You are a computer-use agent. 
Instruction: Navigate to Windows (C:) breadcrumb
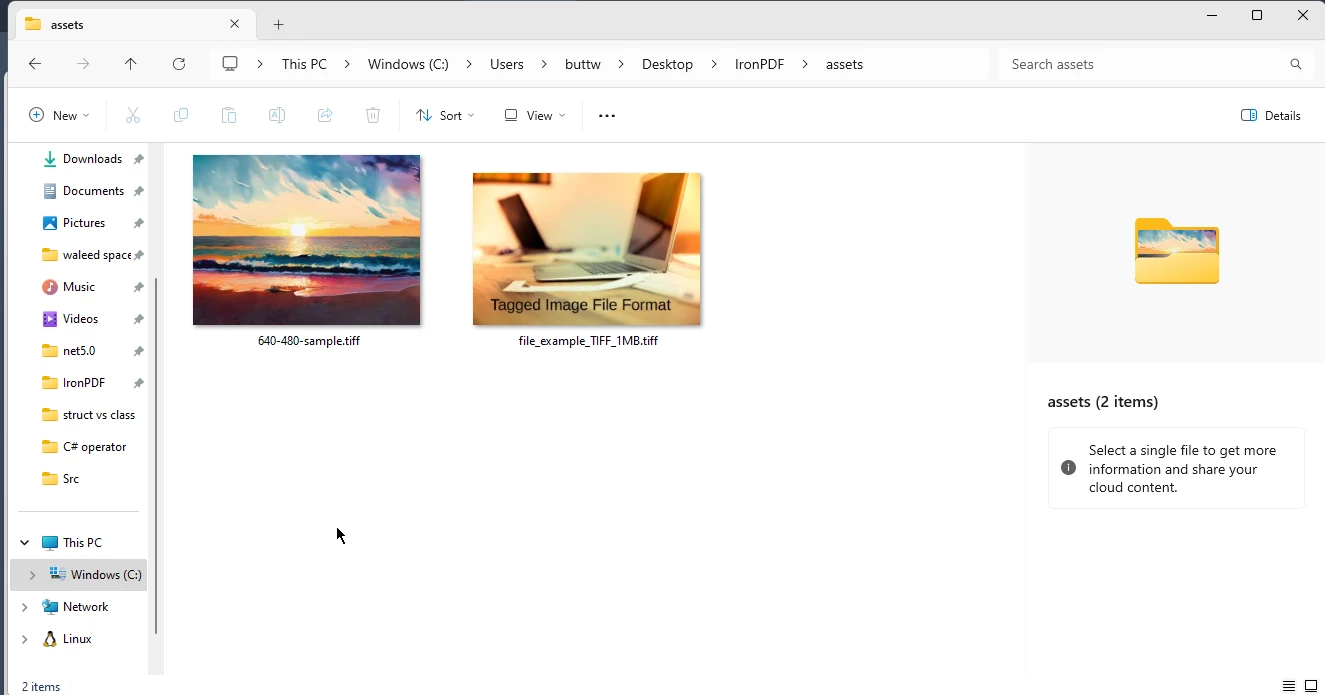408,64
